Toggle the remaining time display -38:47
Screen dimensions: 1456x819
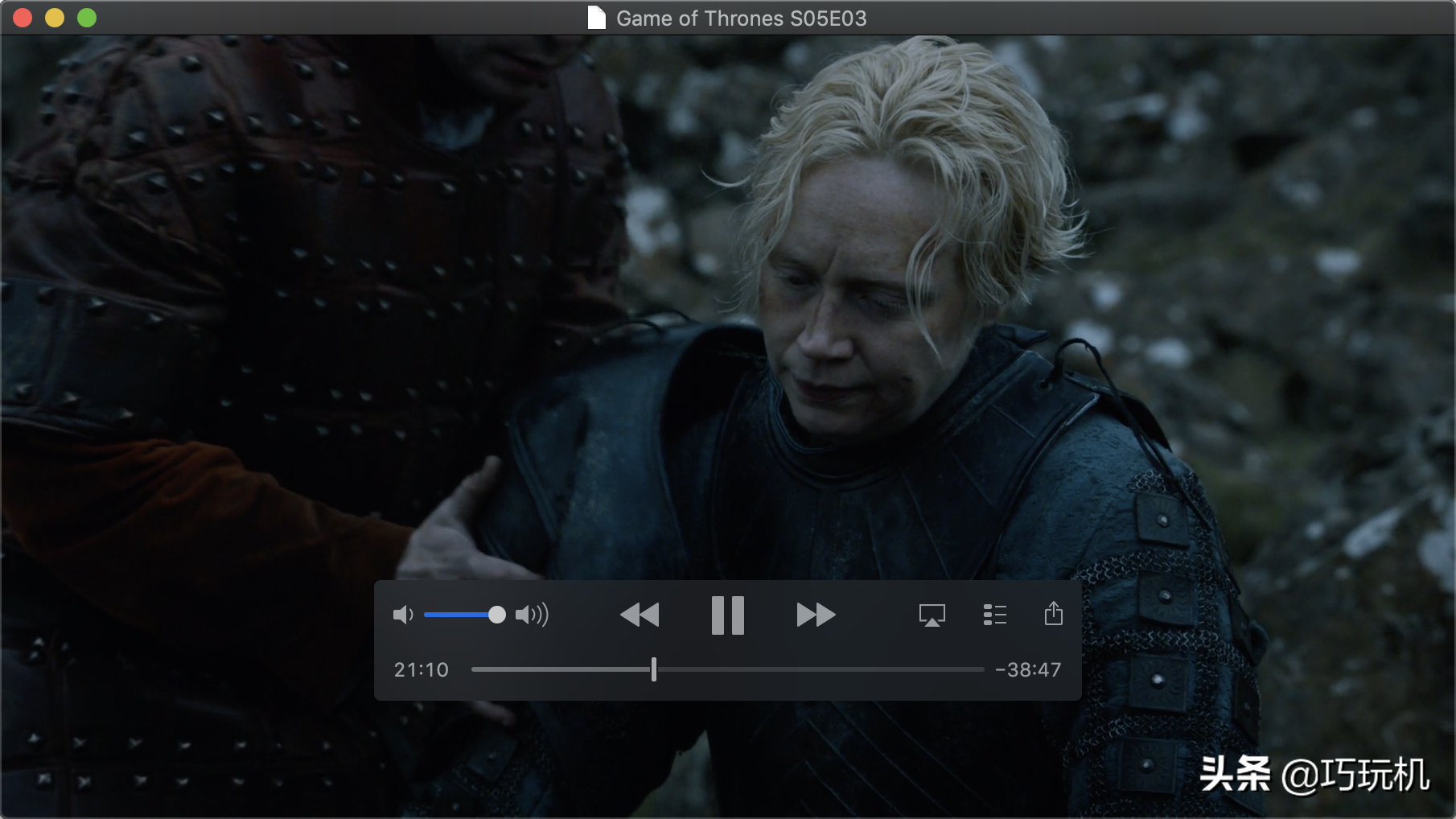pos(1028,669)
